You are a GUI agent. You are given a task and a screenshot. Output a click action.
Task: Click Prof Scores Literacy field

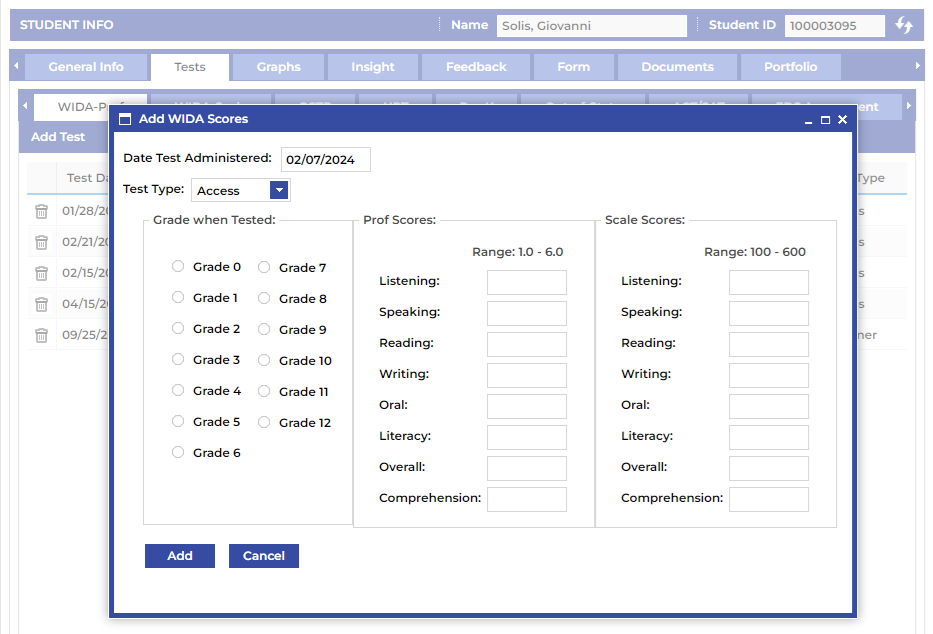(527, 437)
